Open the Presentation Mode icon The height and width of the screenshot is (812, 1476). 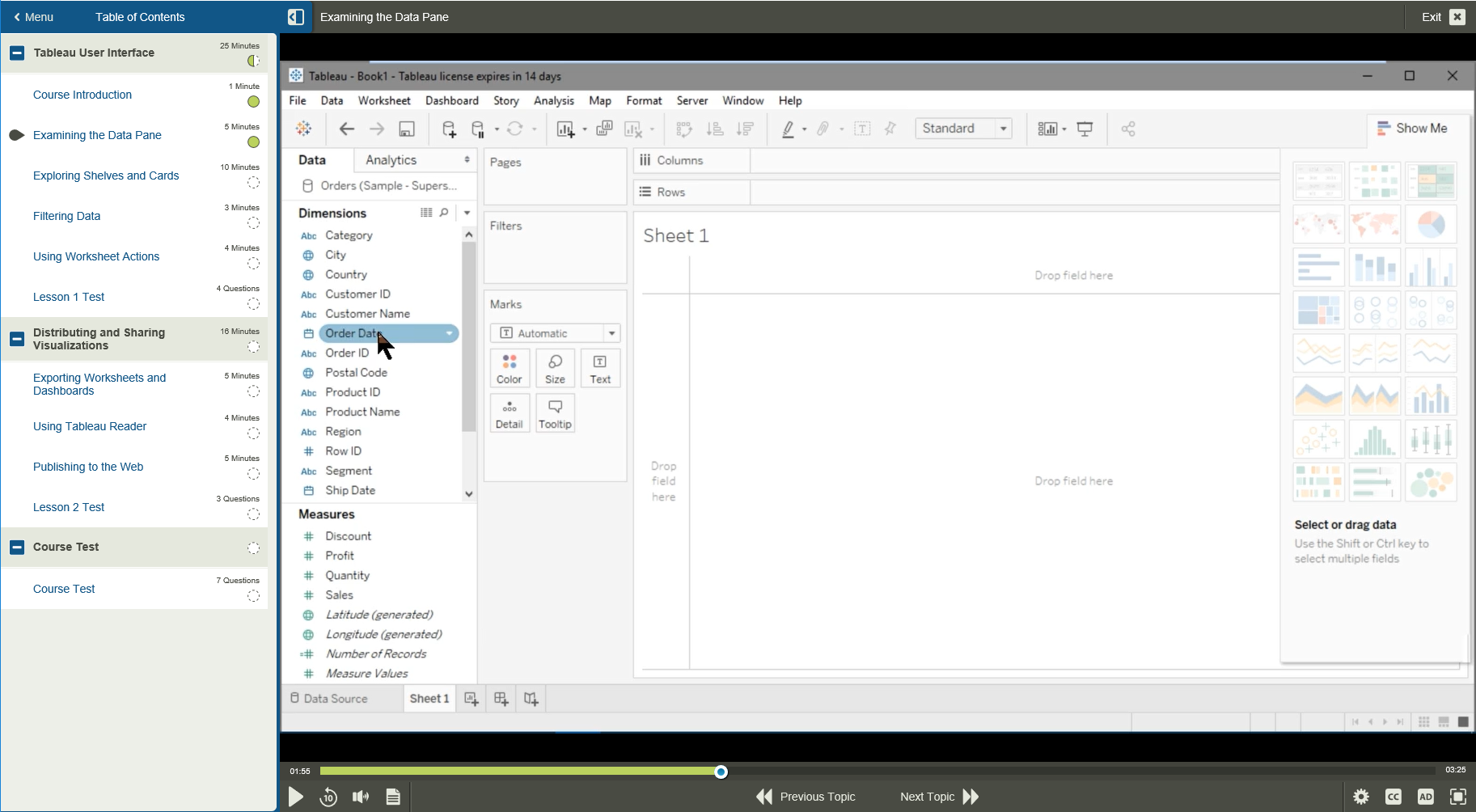pyautogui.click(x=1084, y=128)
